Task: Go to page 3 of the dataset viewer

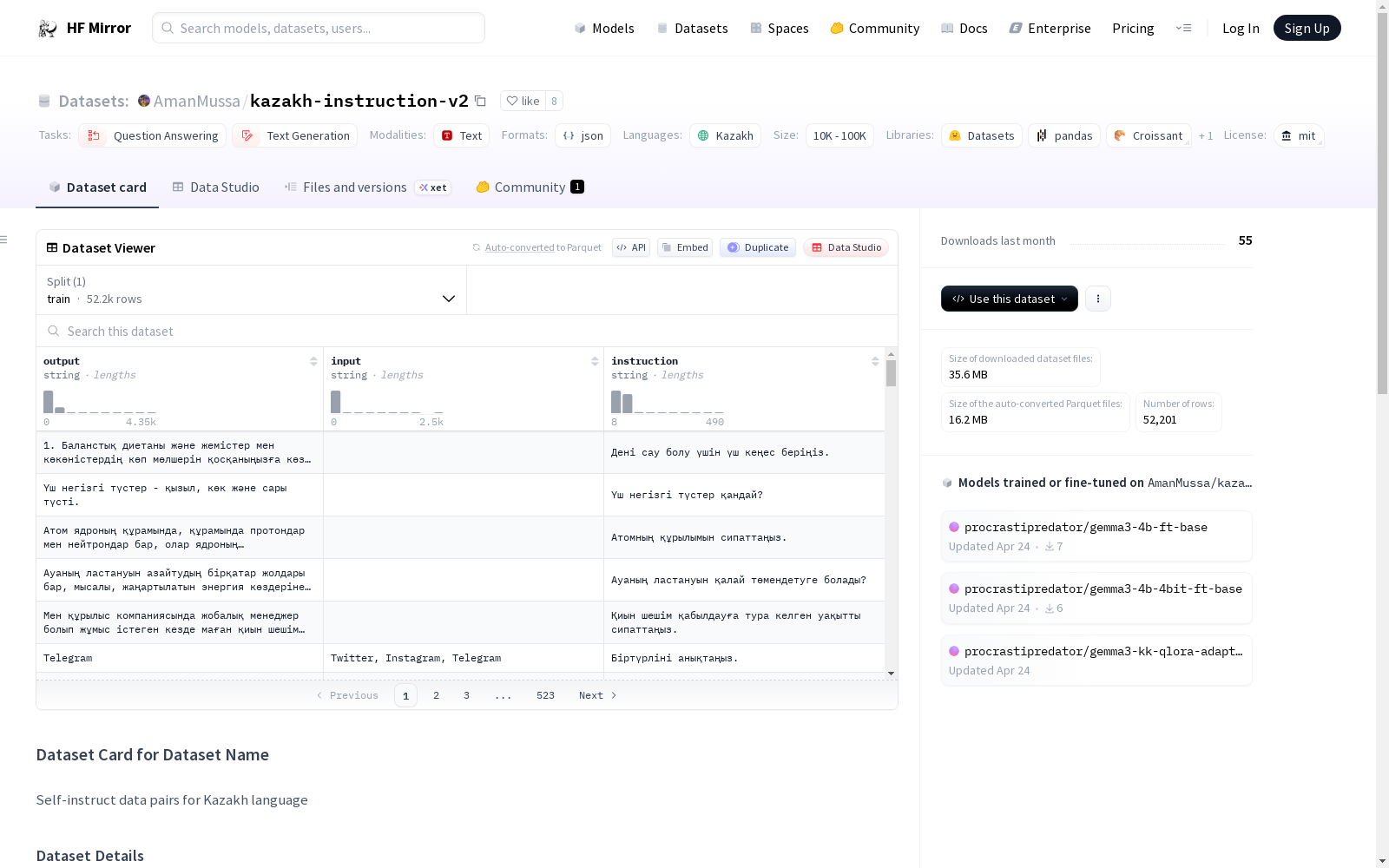Action: [466, 695]
